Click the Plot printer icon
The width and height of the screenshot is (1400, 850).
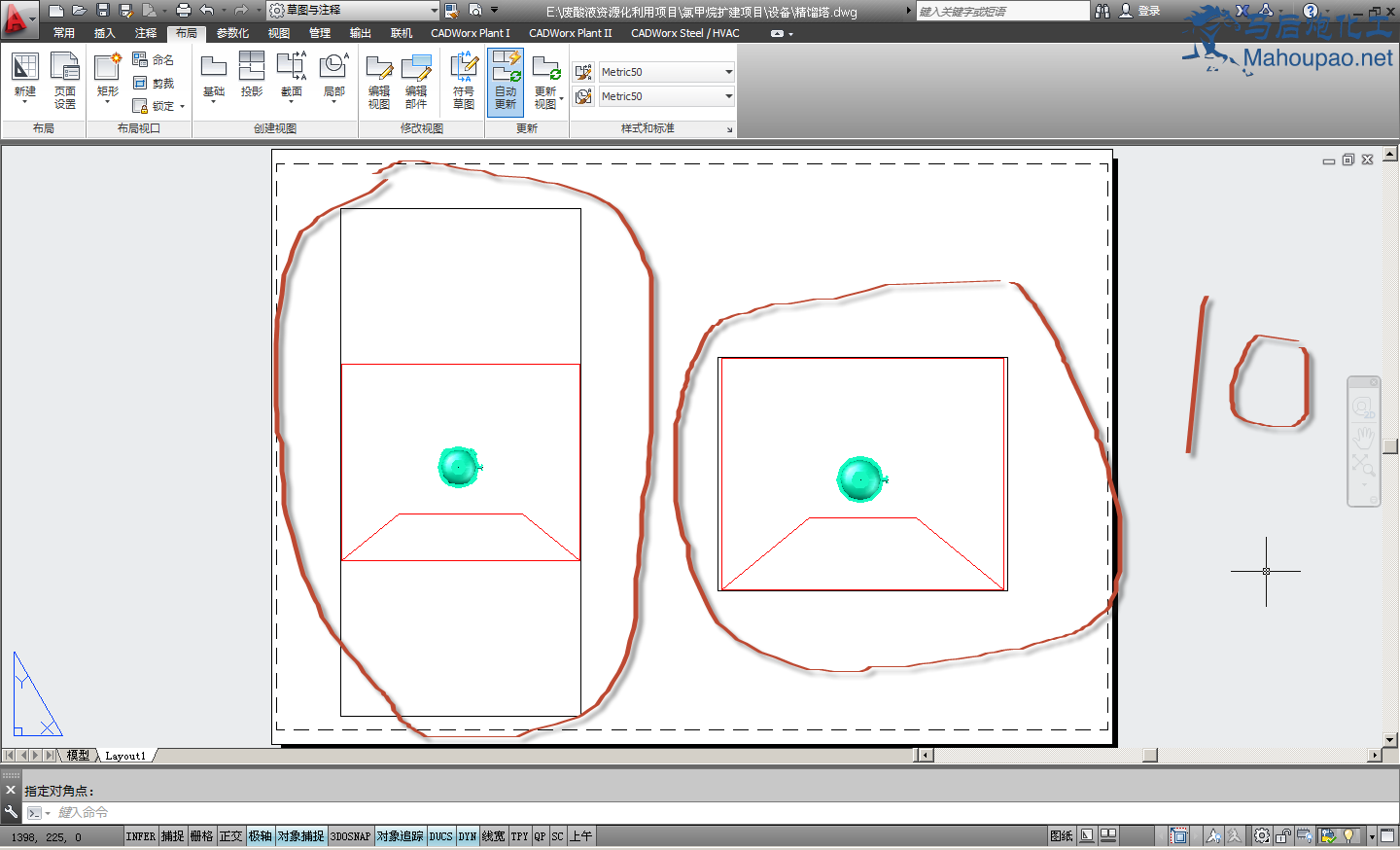tap(183, 11)
